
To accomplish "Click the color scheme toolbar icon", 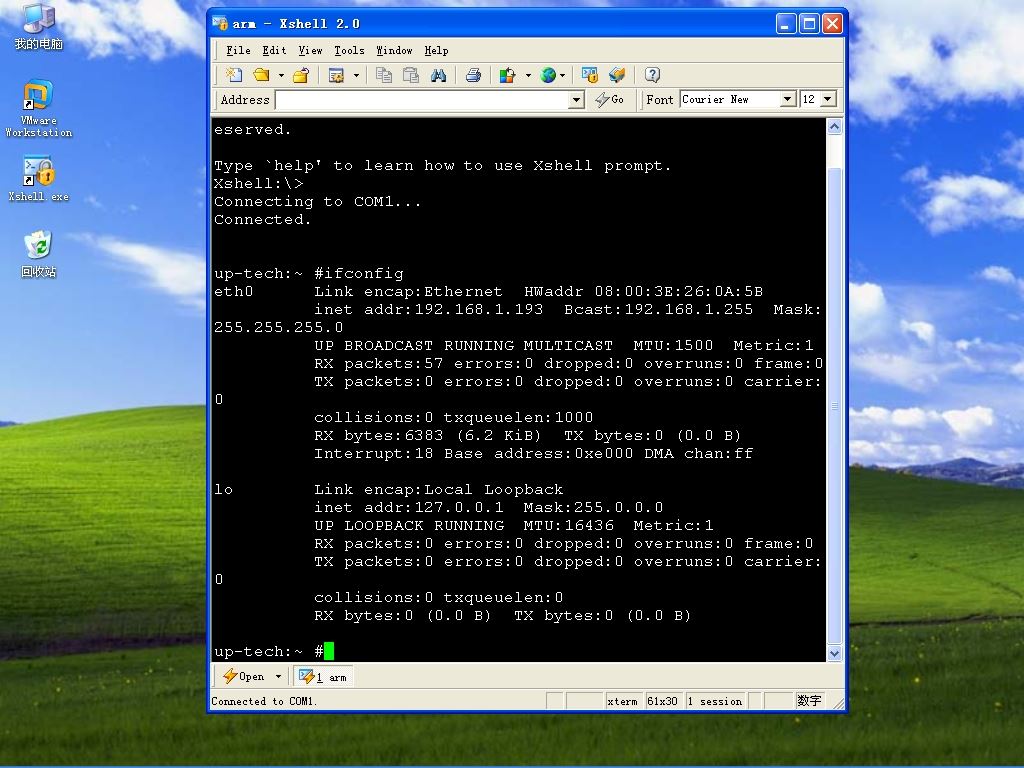I will pyautogui.click(x=507, y=75).
